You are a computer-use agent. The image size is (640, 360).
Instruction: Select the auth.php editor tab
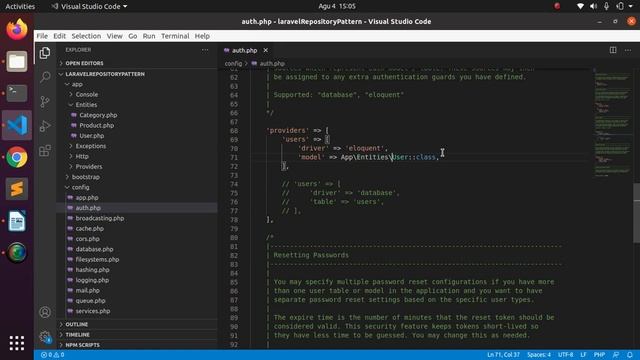click(x=244, y=50)
